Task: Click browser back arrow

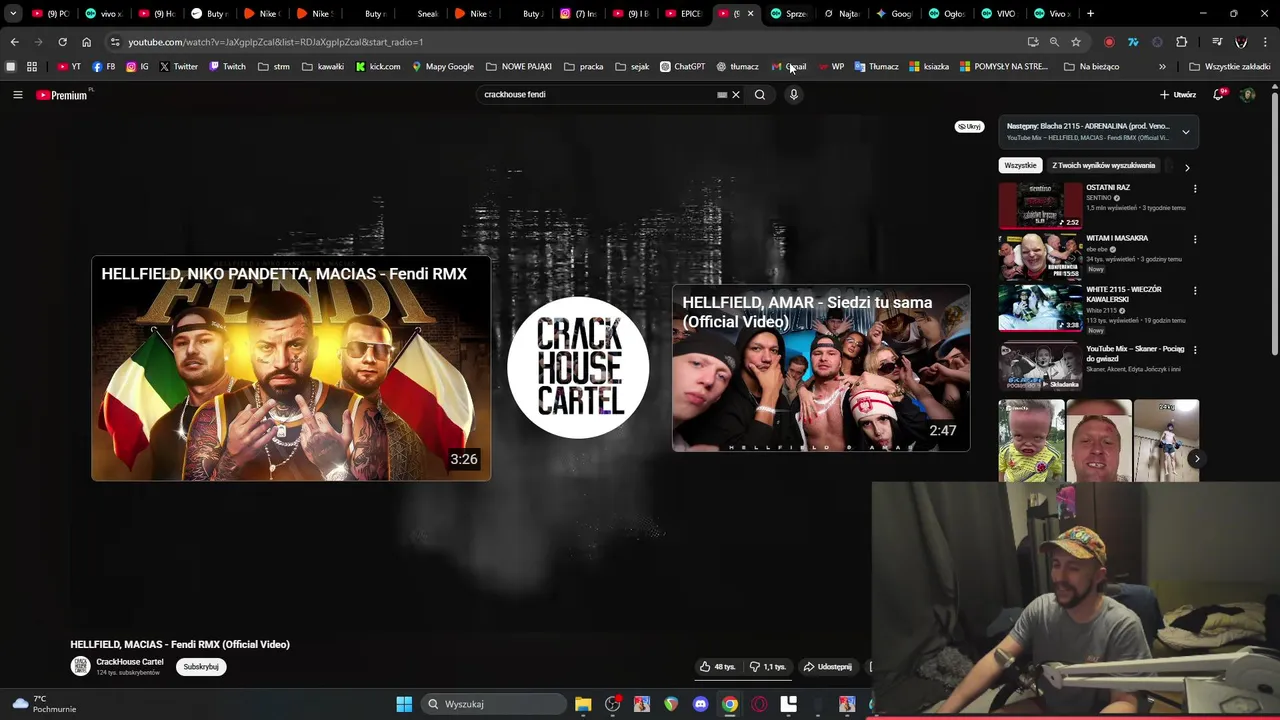Action: pos(14,42)
